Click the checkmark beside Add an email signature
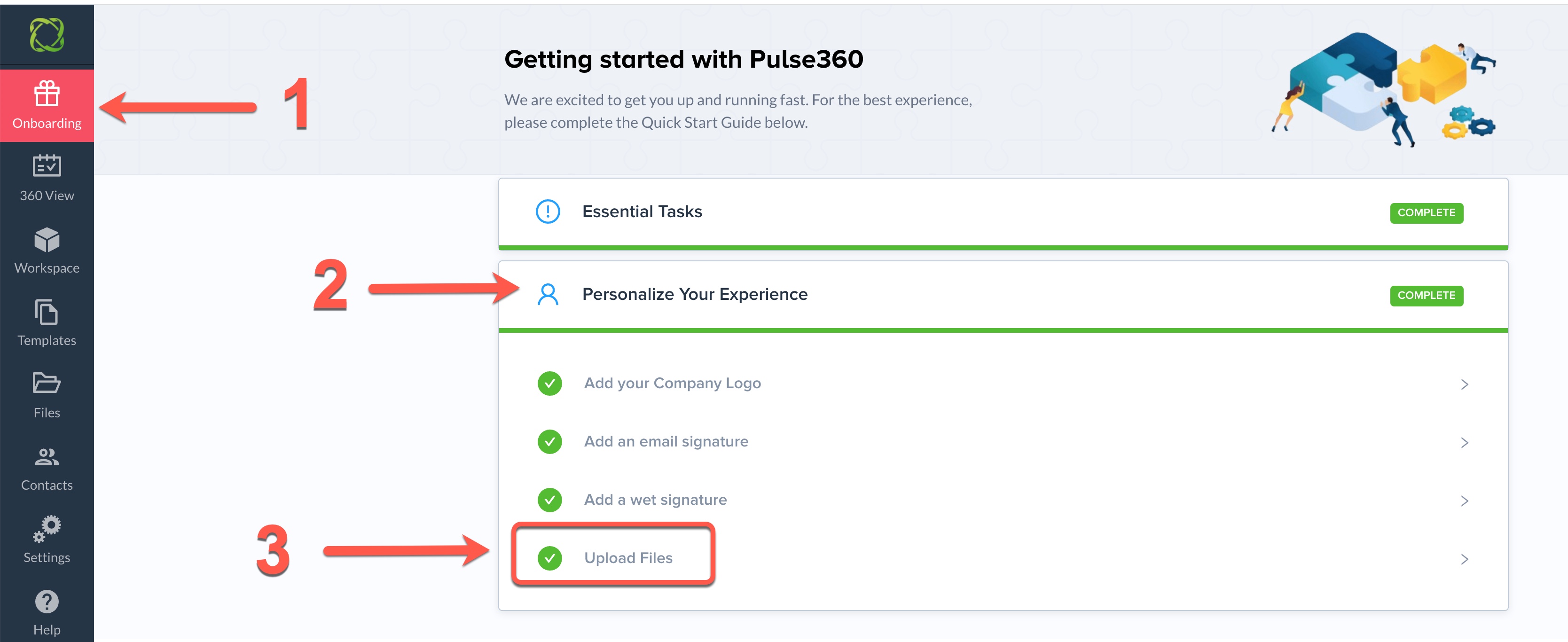Screen dimensions: 1568x642 pos(549,442)
